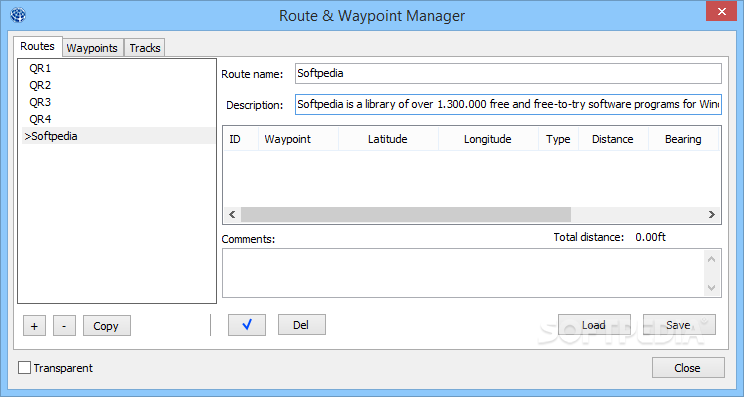Viewport: 744px width, 397px height.
Task: Click the Latitude column header
Action: tap(389, 139)
